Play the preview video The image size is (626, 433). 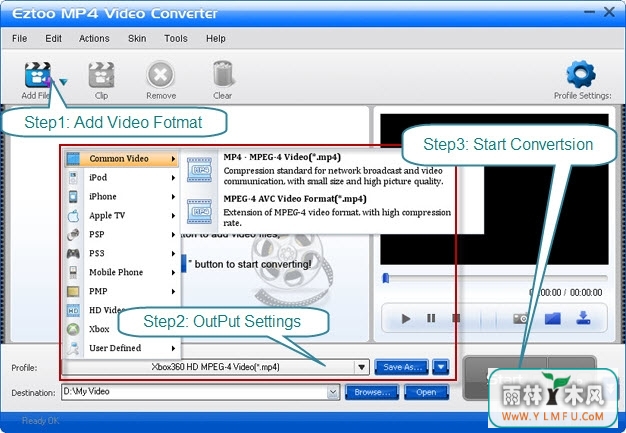(406, 318)
